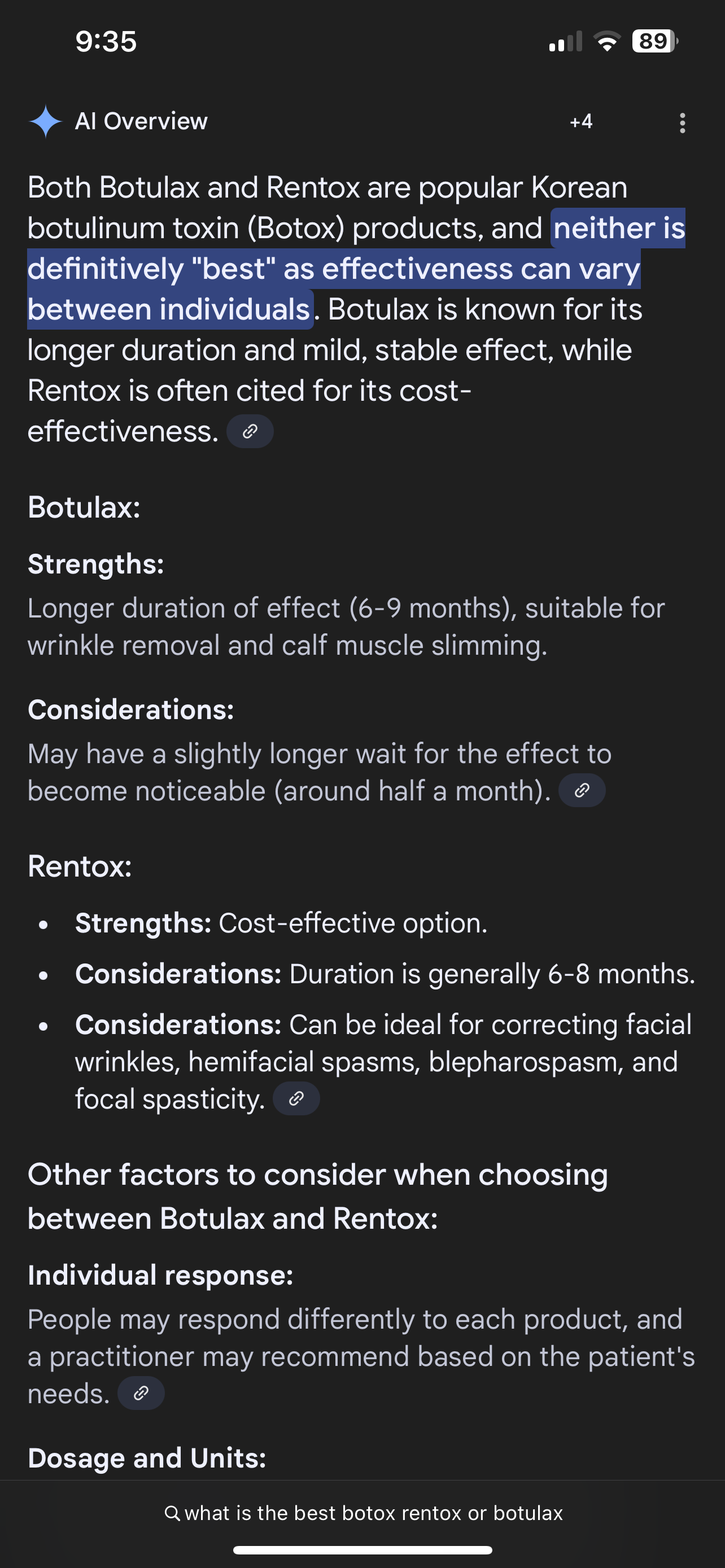Tap the search magnifier icon
The image size is (725, 1568).
point(172,1513)
